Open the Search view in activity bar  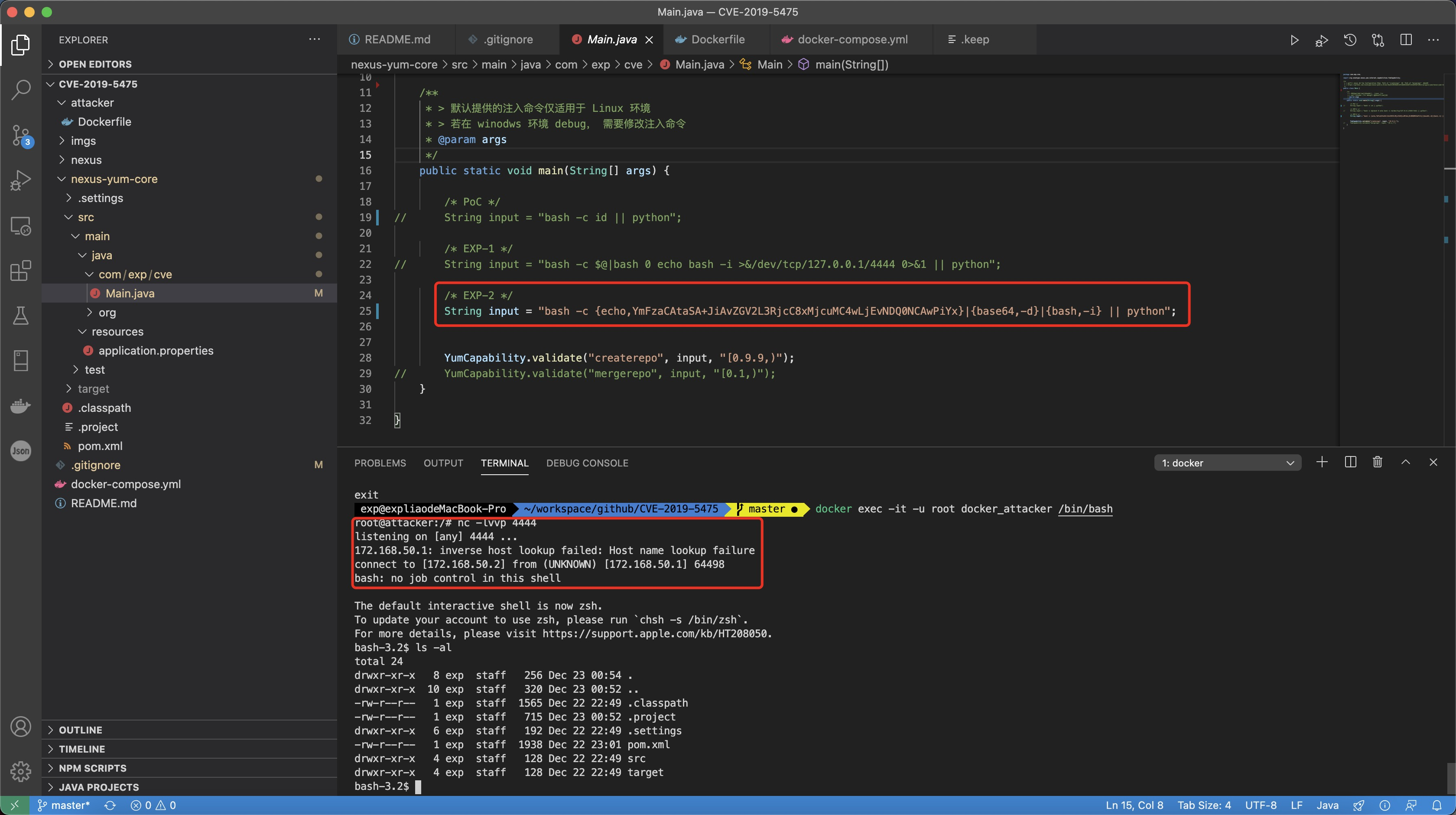[21, 90]
